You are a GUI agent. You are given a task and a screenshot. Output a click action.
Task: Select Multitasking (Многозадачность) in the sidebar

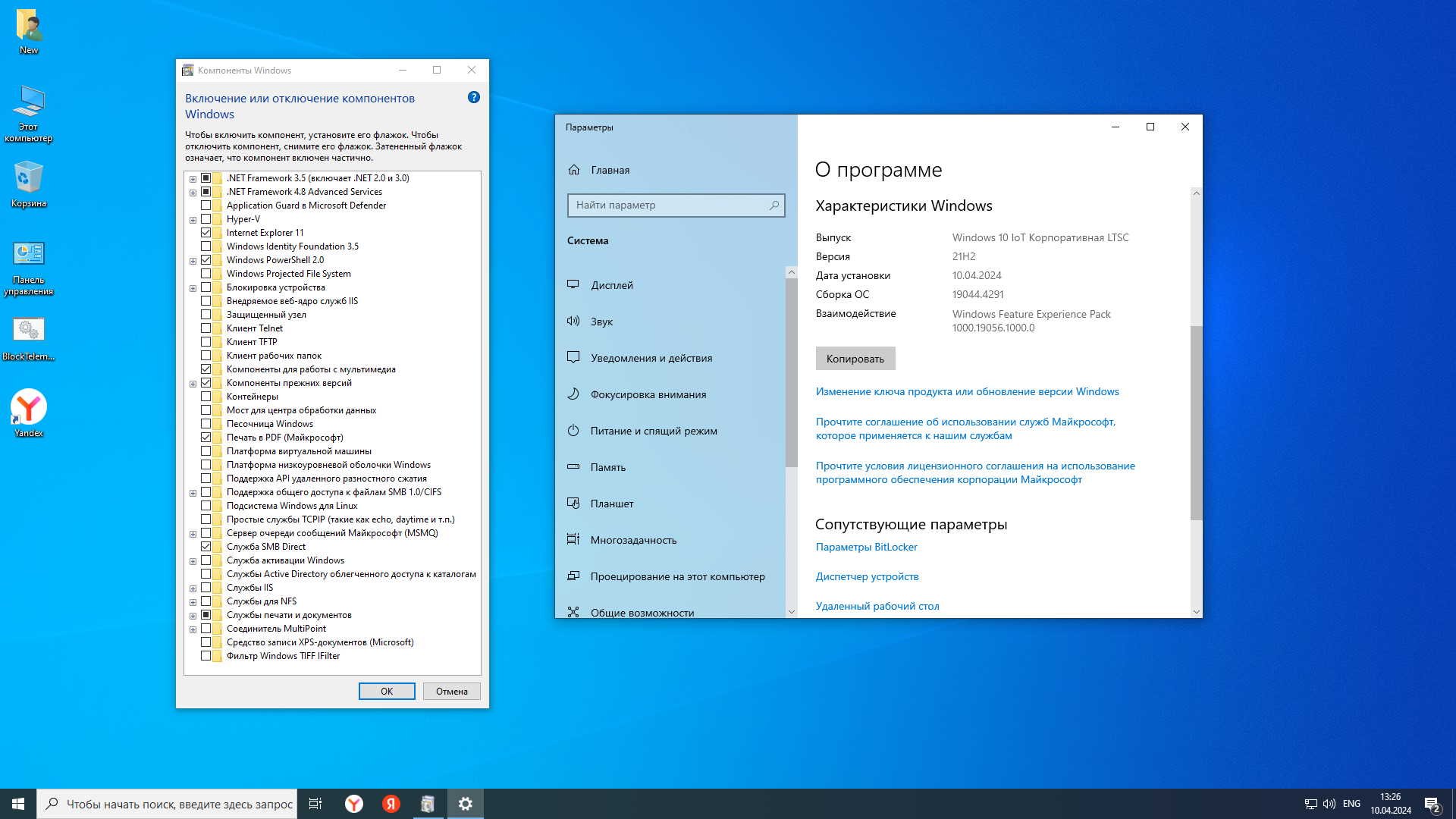[x=633, y=540]
